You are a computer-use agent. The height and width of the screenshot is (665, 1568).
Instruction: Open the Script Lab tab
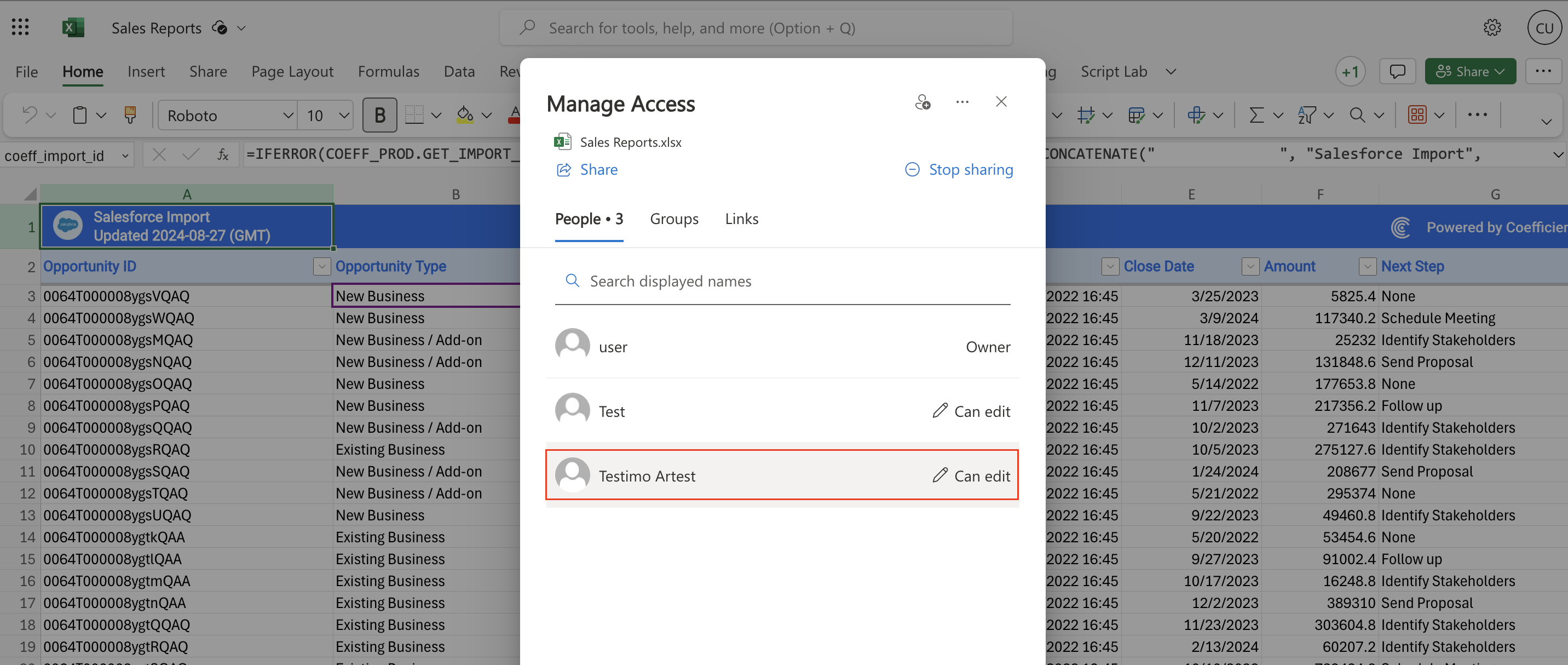(x=1113, y=72)
